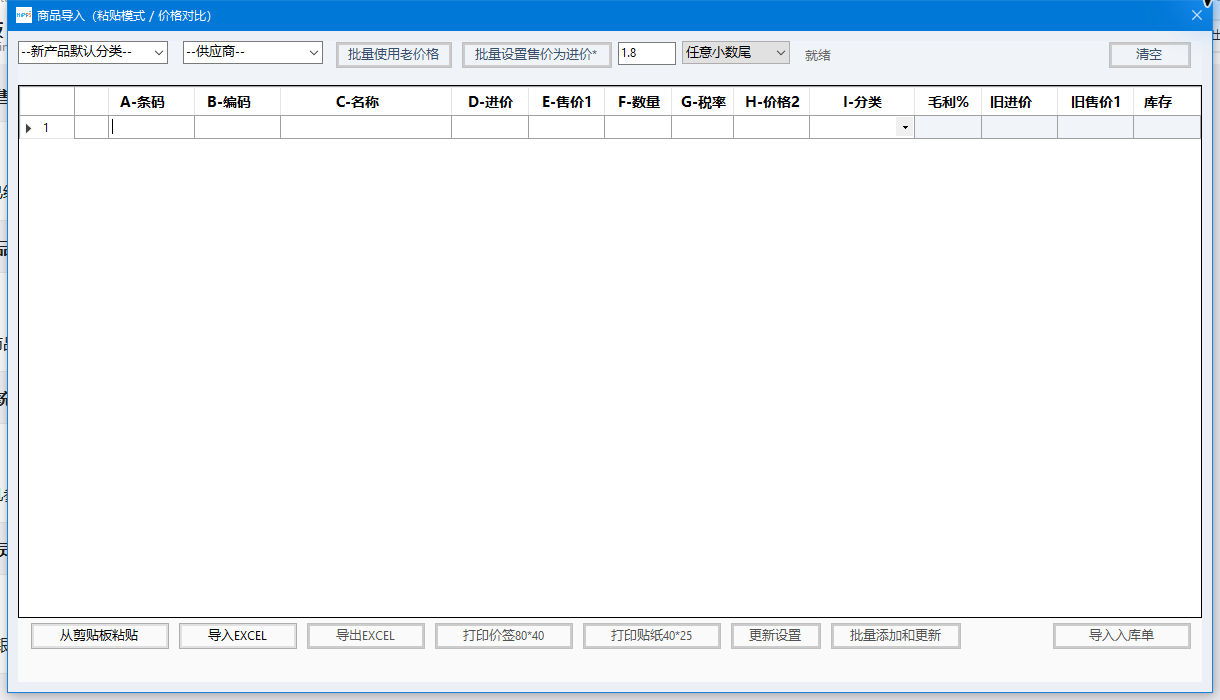This screenshot has width=1220, height=700.
Task: Click the C-名称 column header
Action: [366, 102]
